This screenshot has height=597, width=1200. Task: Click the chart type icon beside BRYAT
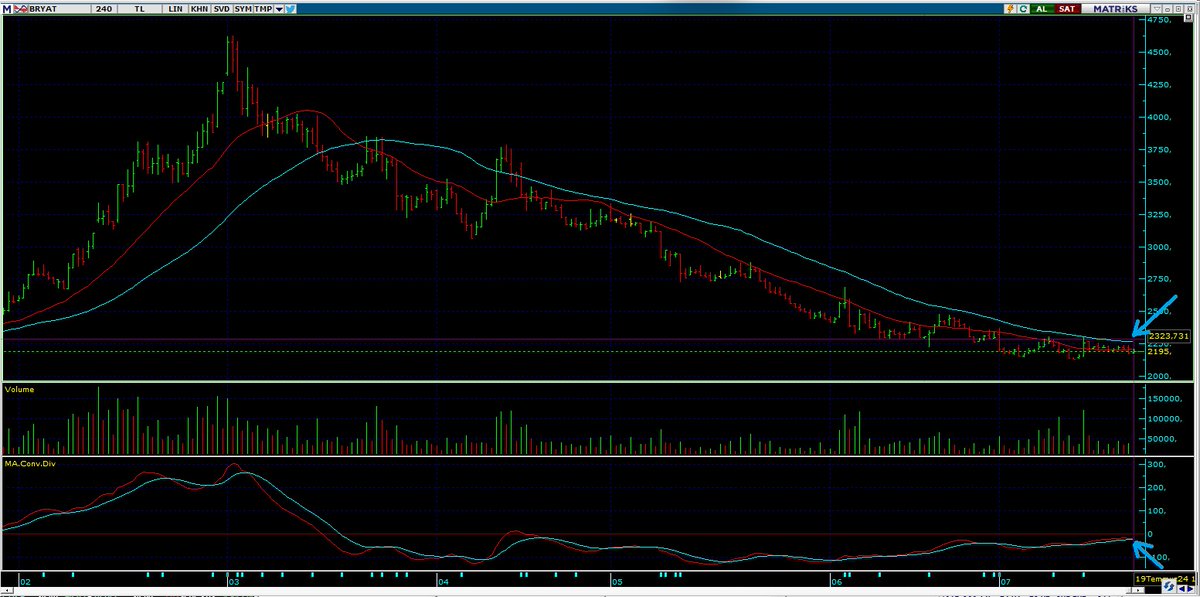[21, 9]
